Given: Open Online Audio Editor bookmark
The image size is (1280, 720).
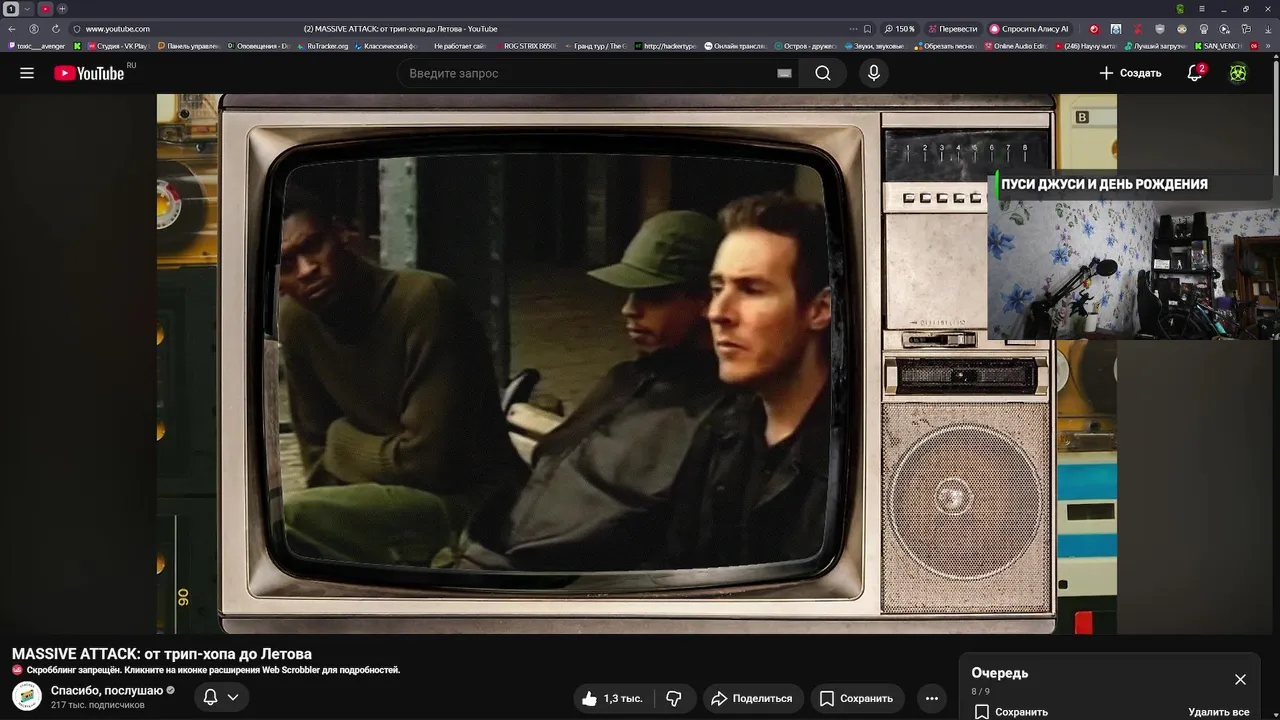Looking at the screenshot, I should click(1015, 46).
